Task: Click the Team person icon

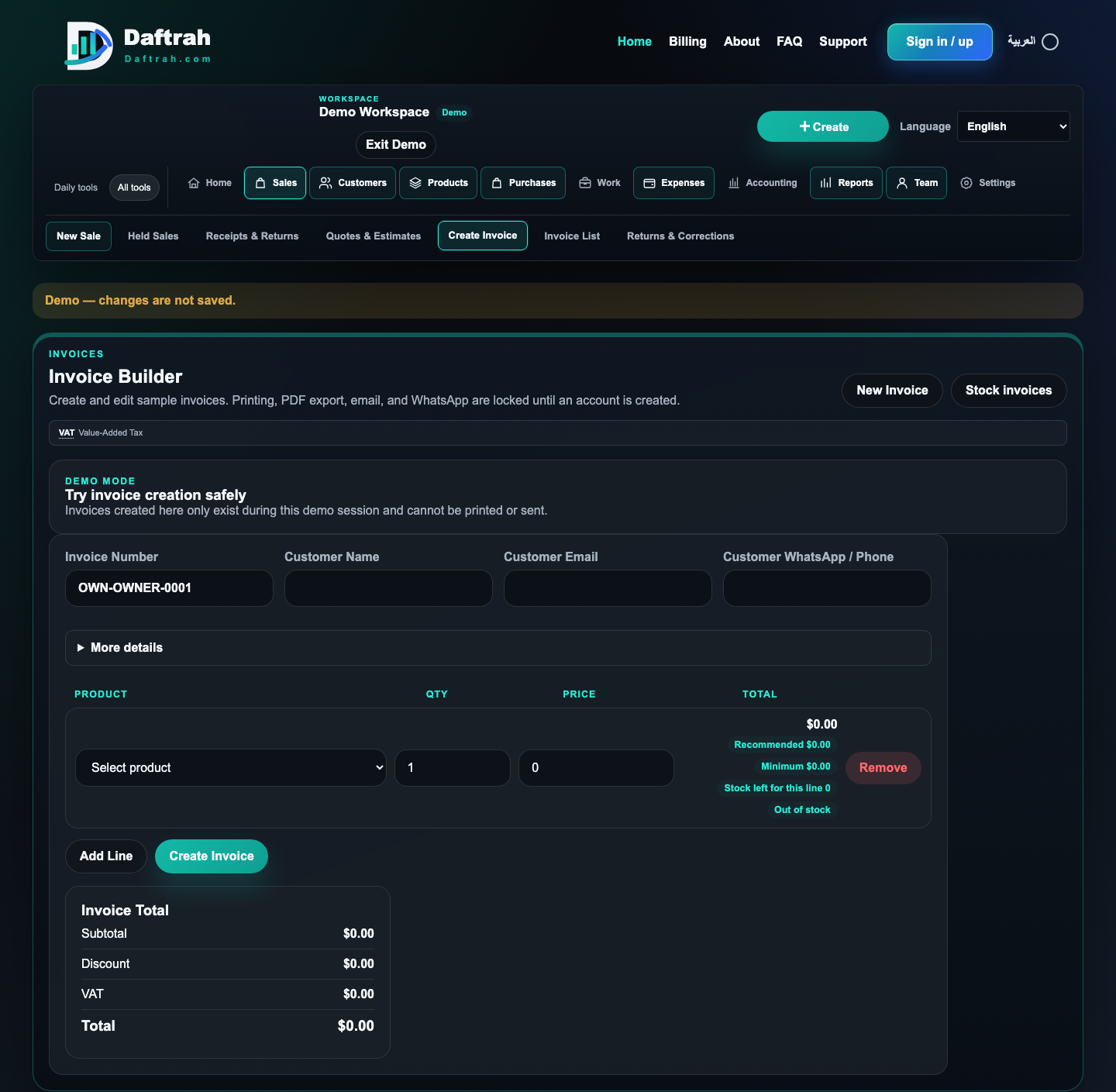Action: 902,183
